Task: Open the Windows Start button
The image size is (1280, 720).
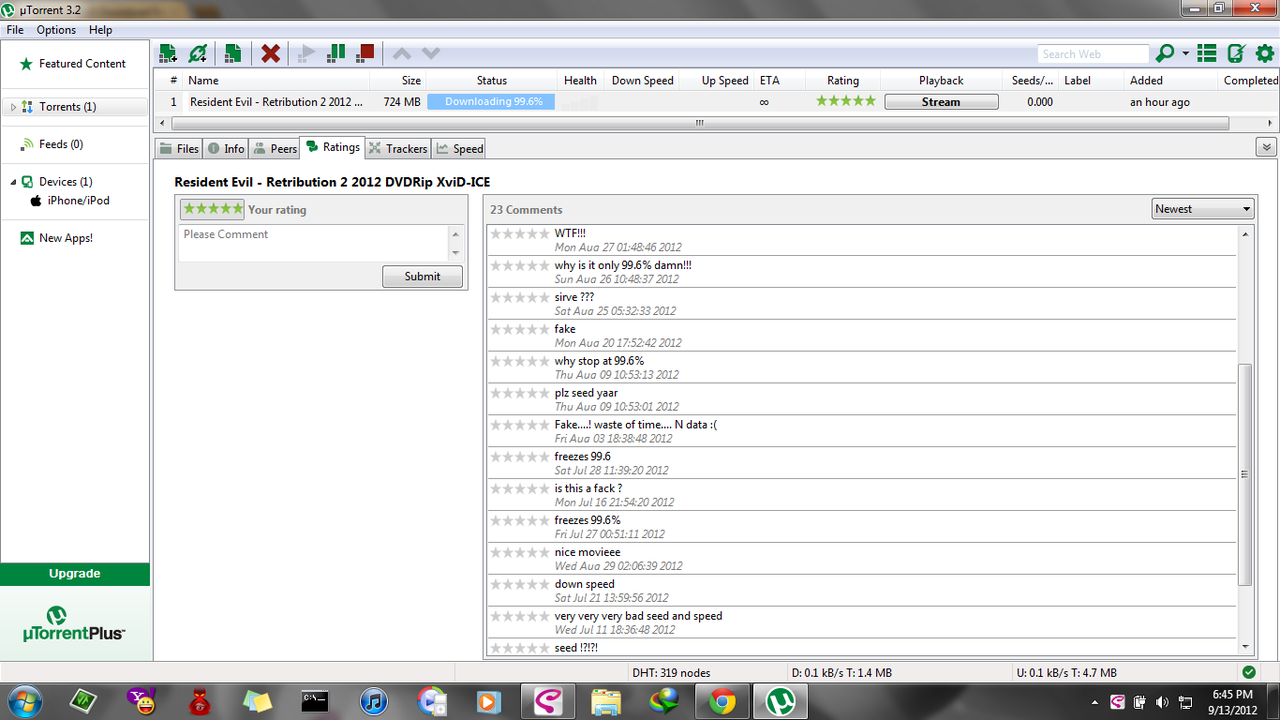Action: pyautogui.click(x=22, y=701)
